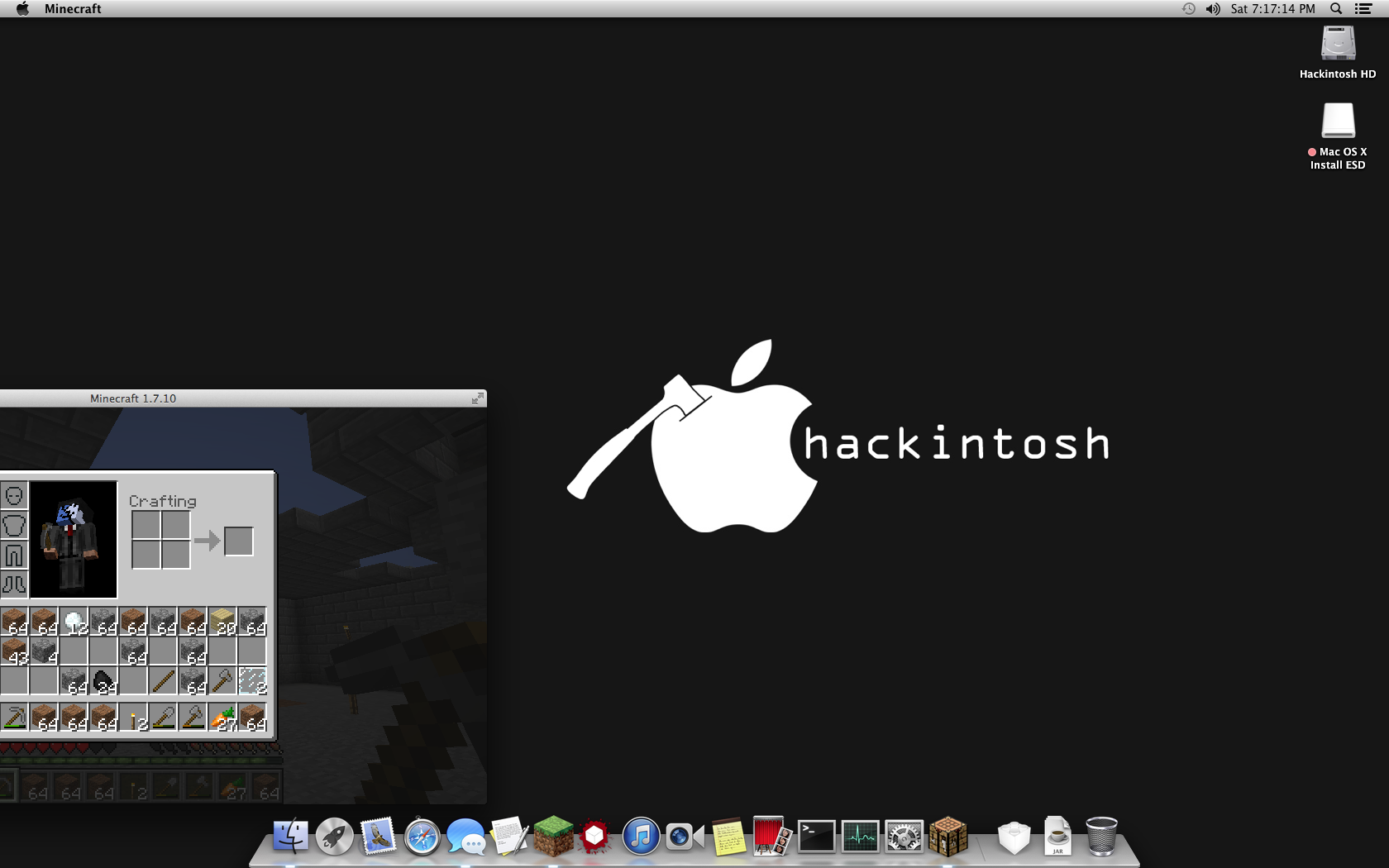Open TextEdit from the dock
Viewport: 1389px width, 868px height.
point(509,837)
